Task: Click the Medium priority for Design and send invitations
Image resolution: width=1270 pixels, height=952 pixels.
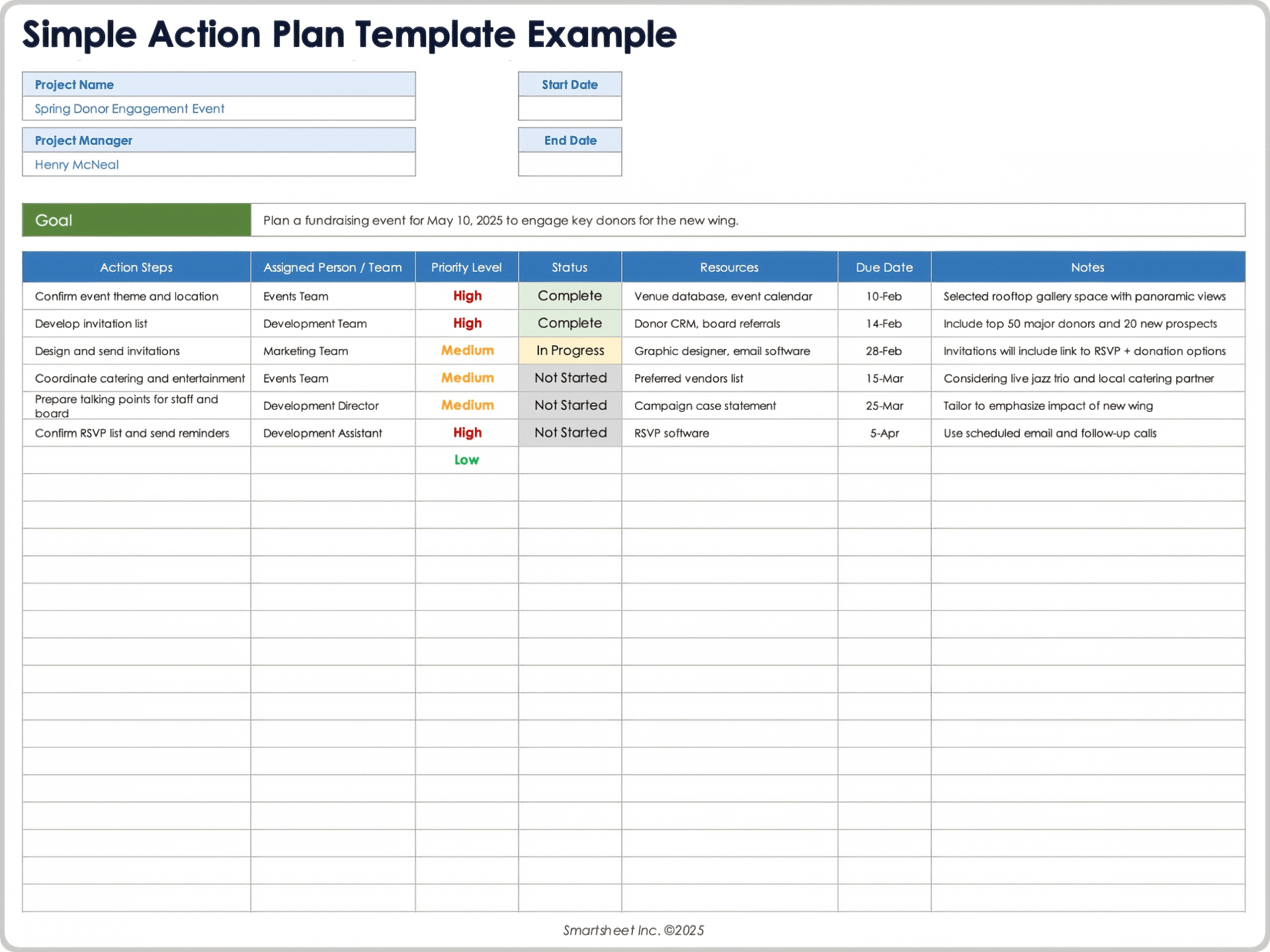Action: coord(466,350)
